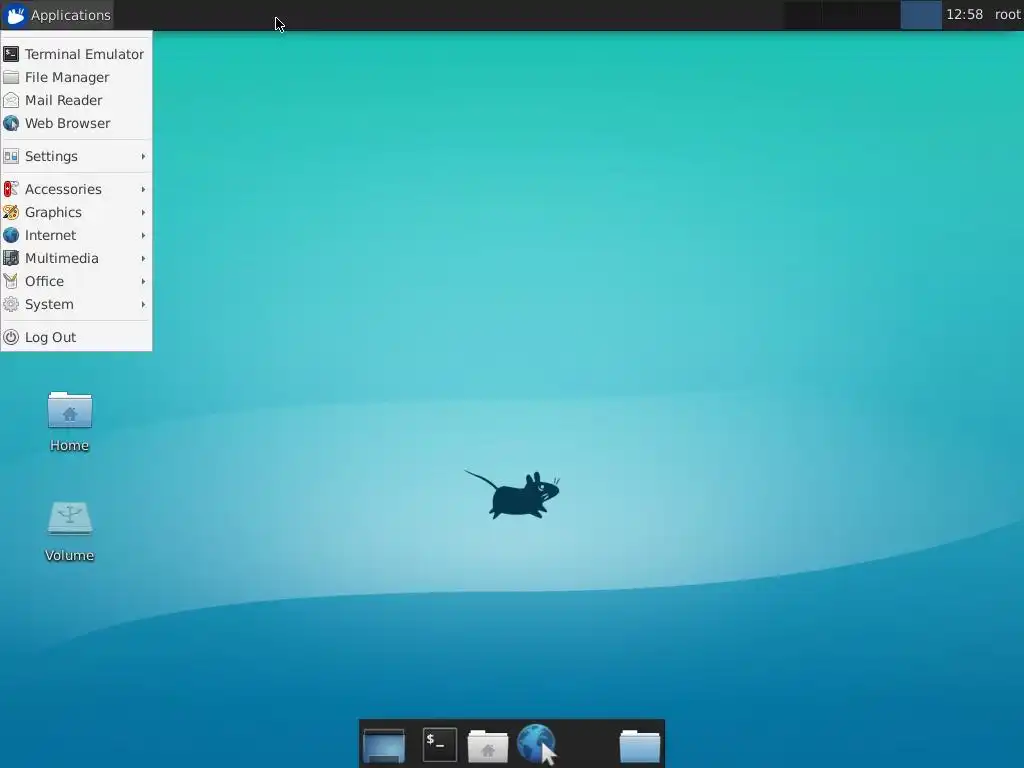Open the System submenu
This screenshot has height=768, width=1024.
(x=76, y=304)
